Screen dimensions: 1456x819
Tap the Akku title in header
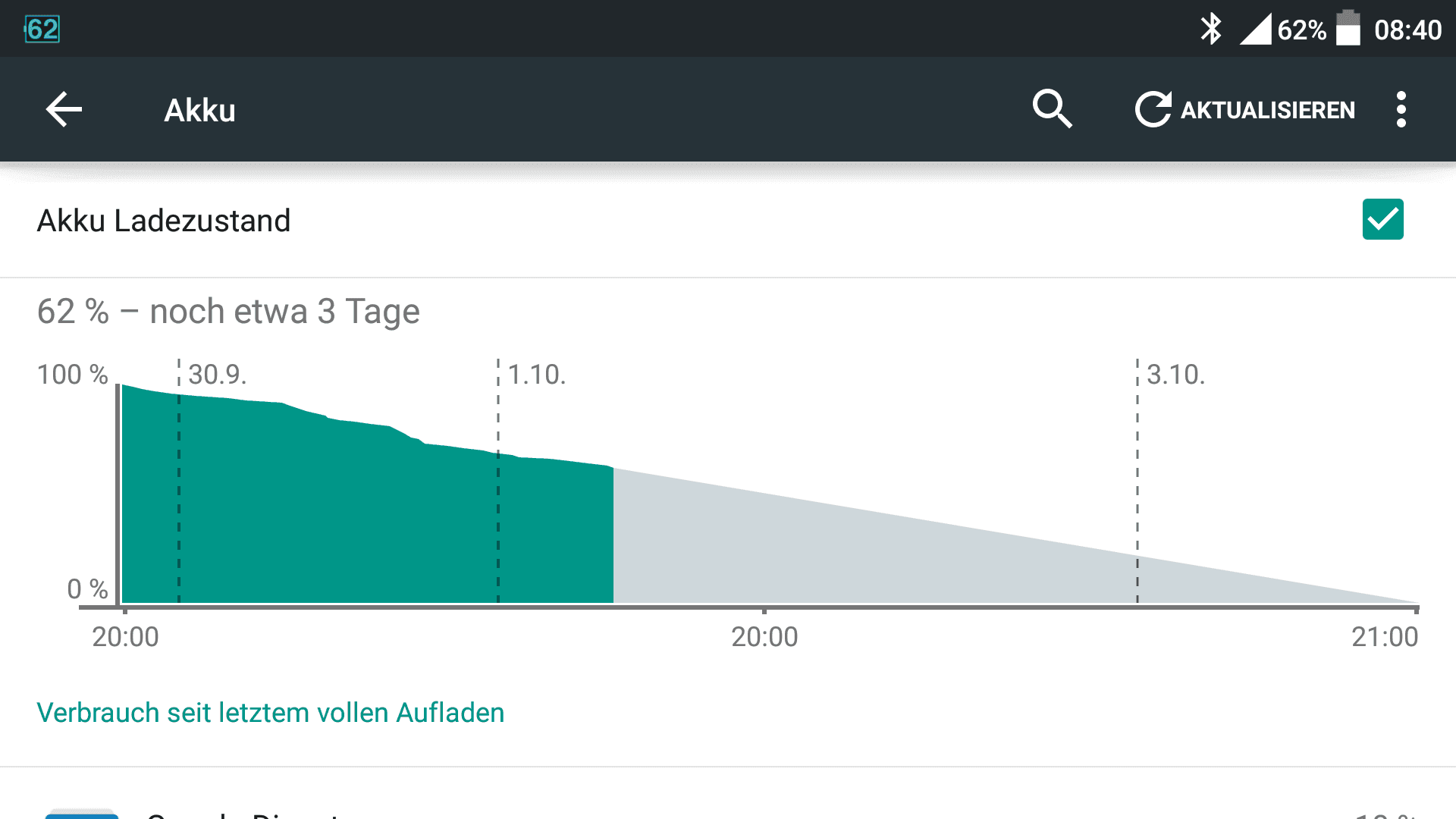point(200,111)
